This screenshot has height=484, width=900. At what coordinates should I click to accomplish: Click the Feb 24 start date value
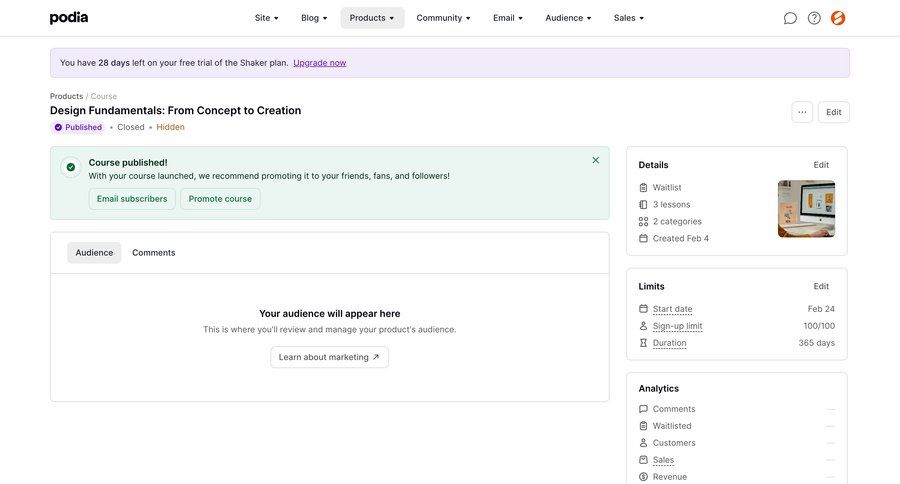[x=821, y=309]
